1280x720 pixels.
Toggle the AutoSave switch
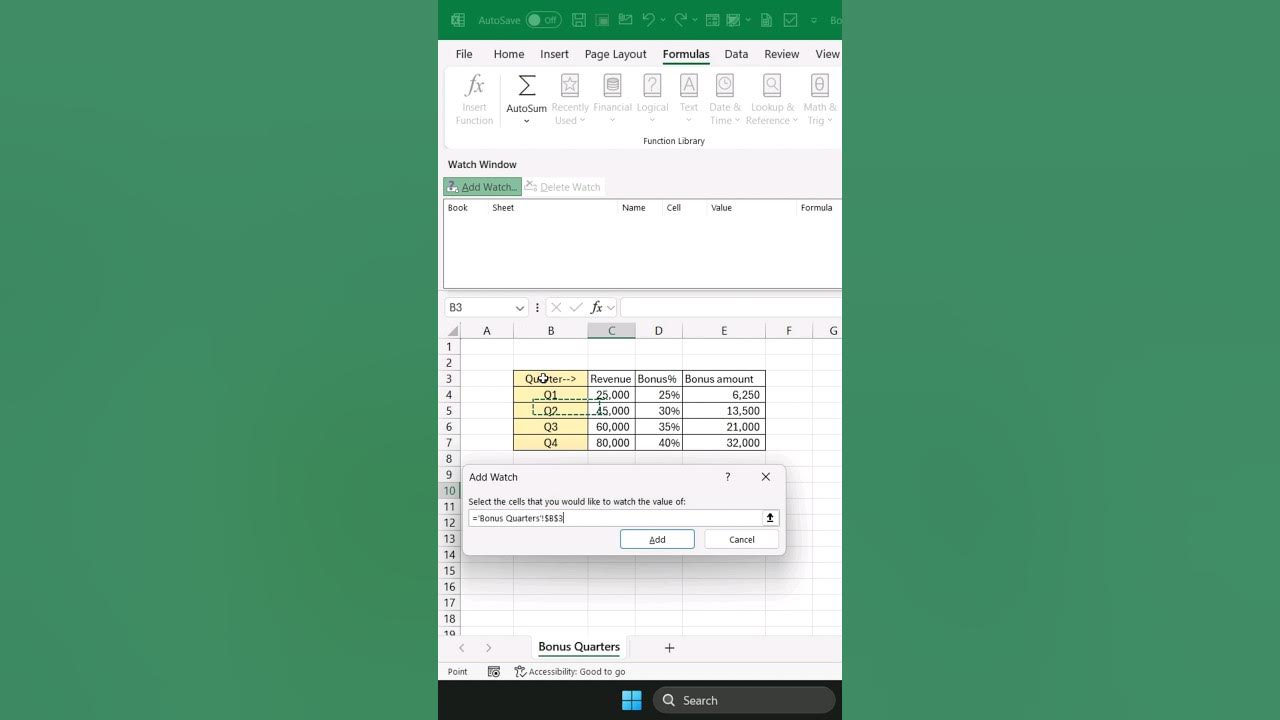(x=544, y=20)
